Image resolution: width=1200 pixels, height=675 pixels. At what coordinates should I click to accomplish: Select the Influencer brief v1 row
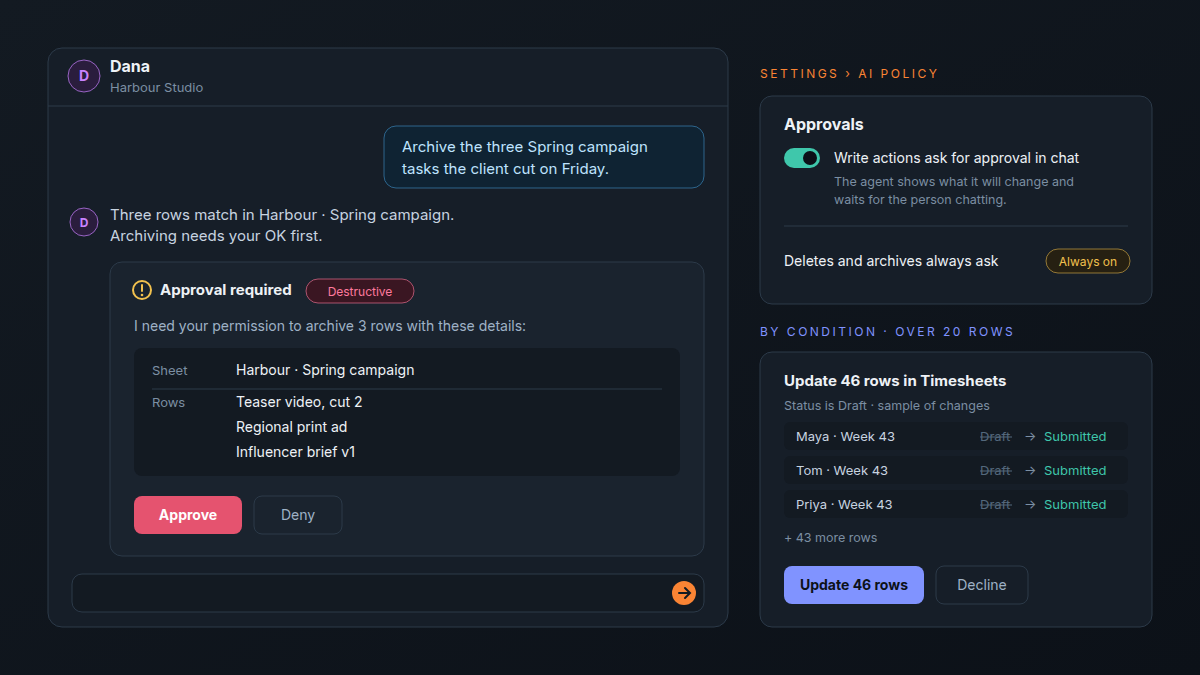click(x=296, y=452)
